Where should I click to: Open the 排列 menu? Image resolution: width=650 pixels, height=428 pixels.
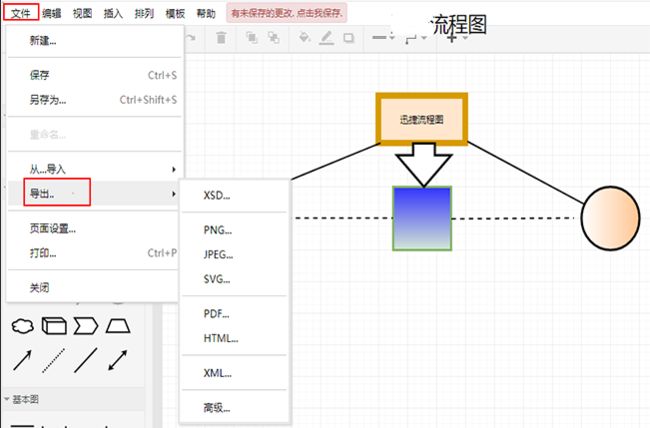coord(144,13)
